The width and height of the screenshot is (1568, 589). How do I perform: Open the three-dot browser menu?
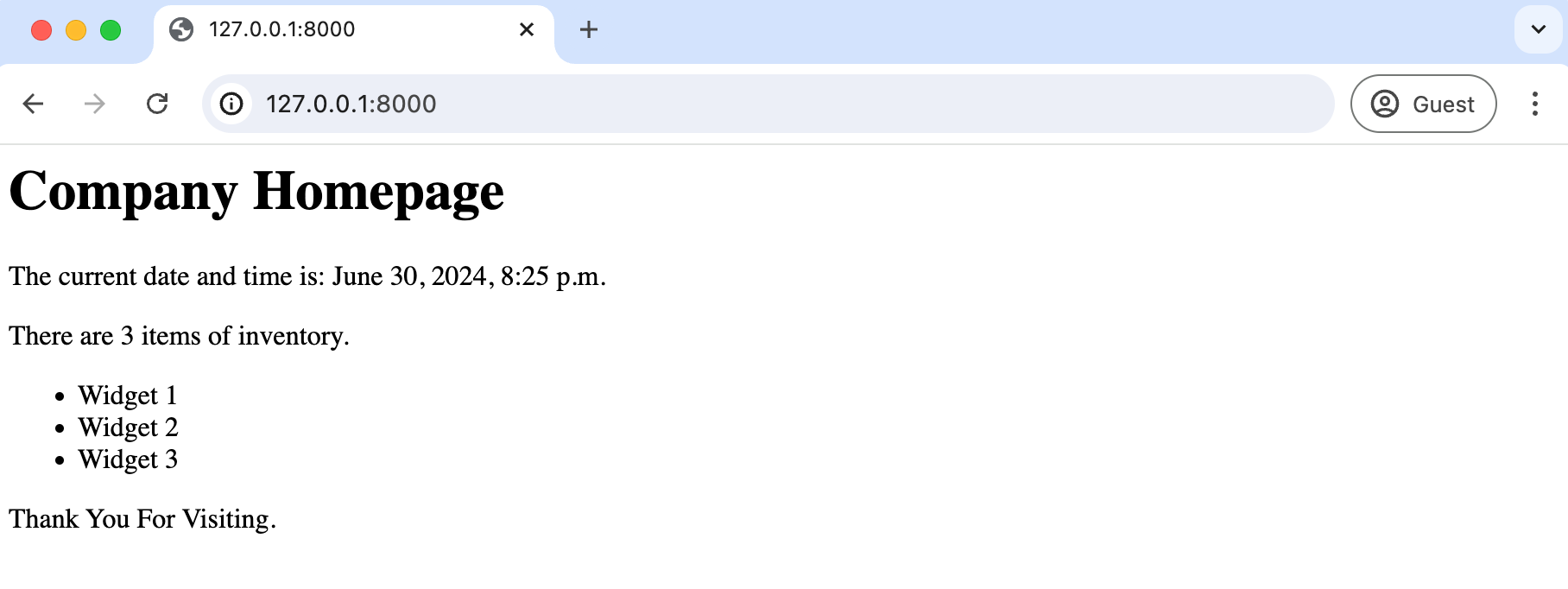[1535, 104]
